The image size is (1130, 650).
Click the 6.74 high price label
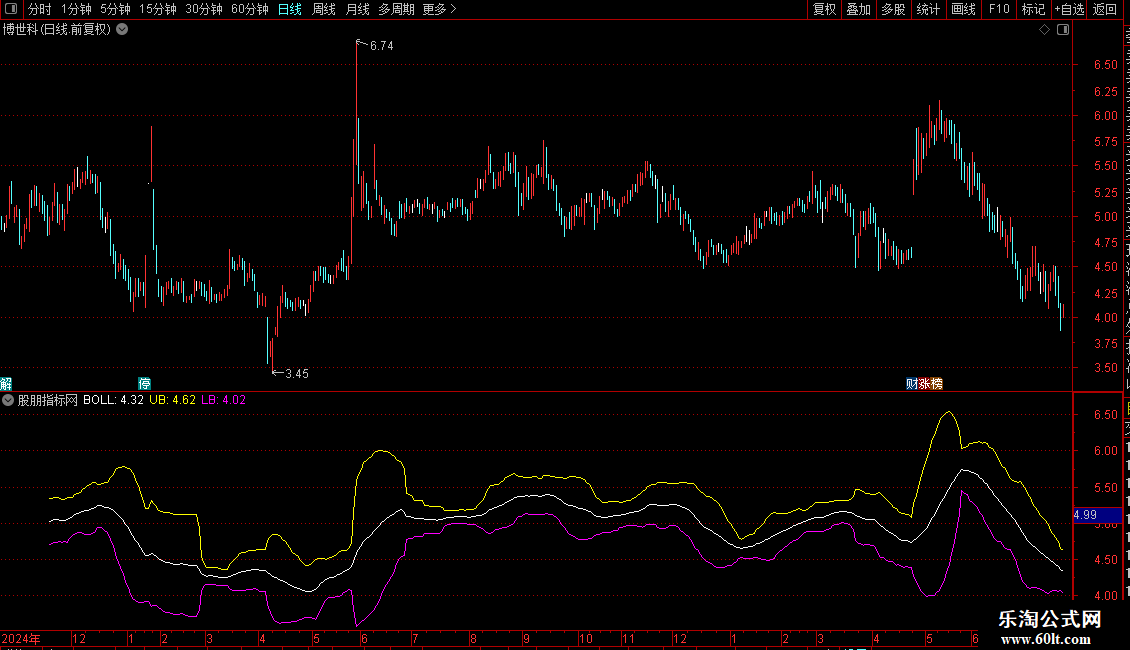[x=381, y=45]
